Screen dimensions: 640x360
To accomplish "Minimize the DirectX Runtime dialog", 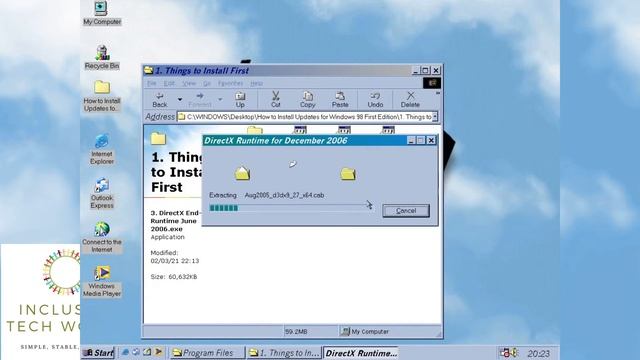I will [x=411, y=140].
